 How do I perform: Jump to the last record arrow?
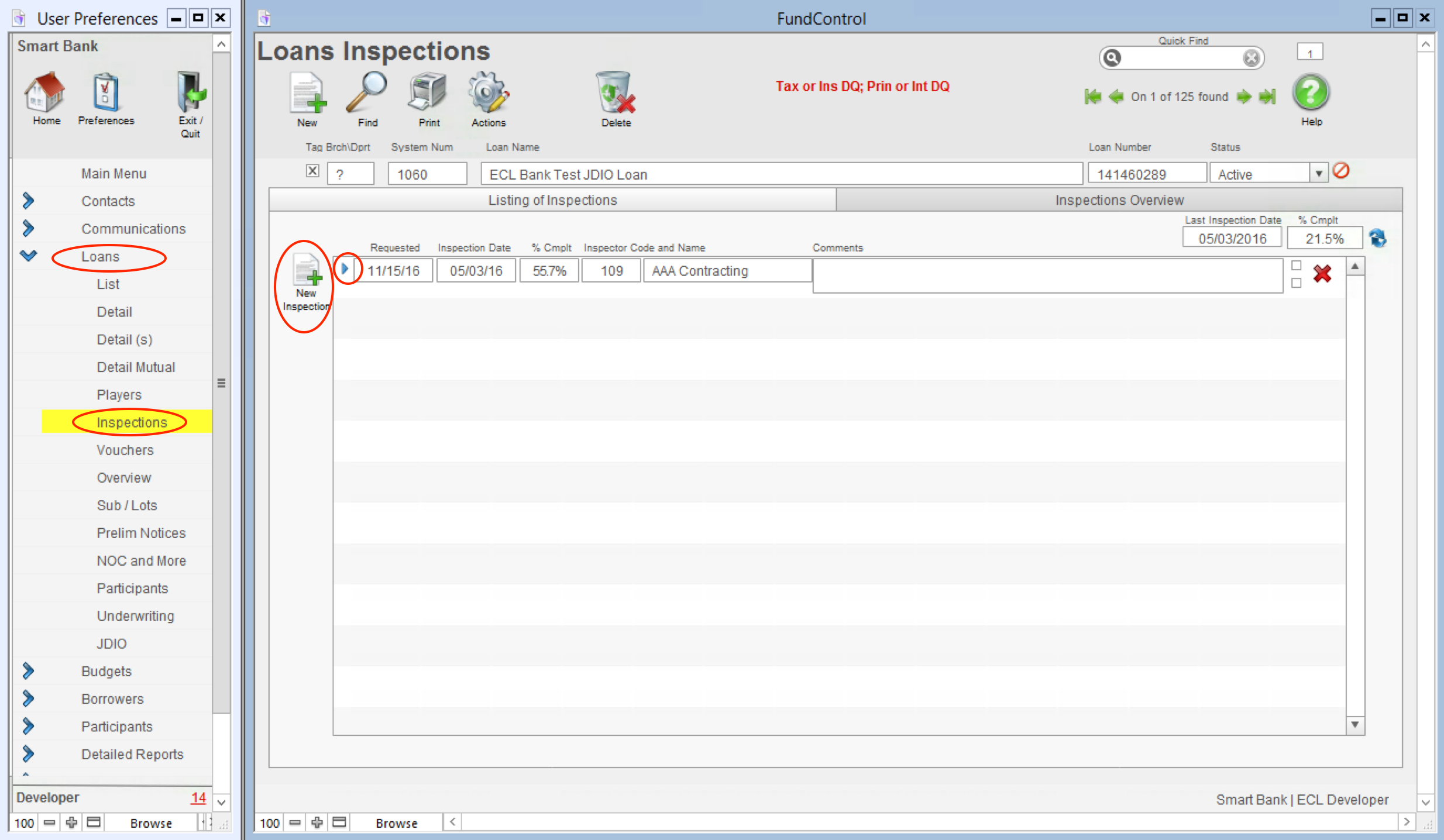[1267, 97]
